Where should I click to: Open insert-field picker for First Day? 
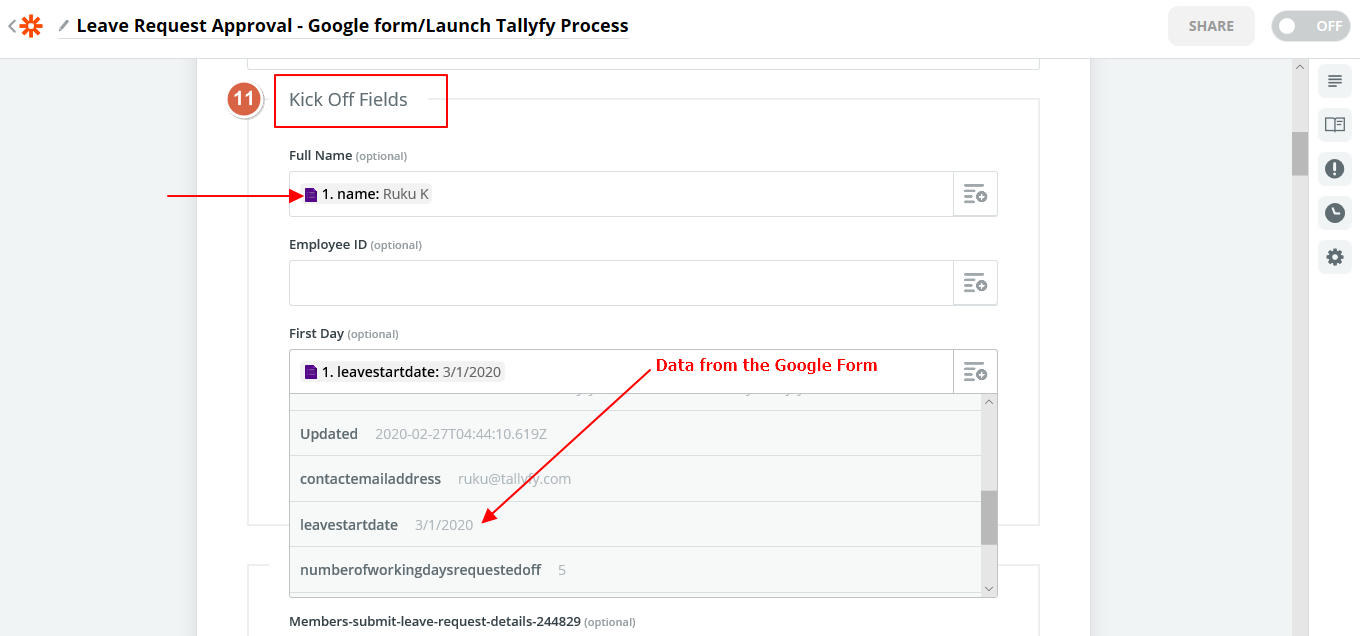pos(975,372)
